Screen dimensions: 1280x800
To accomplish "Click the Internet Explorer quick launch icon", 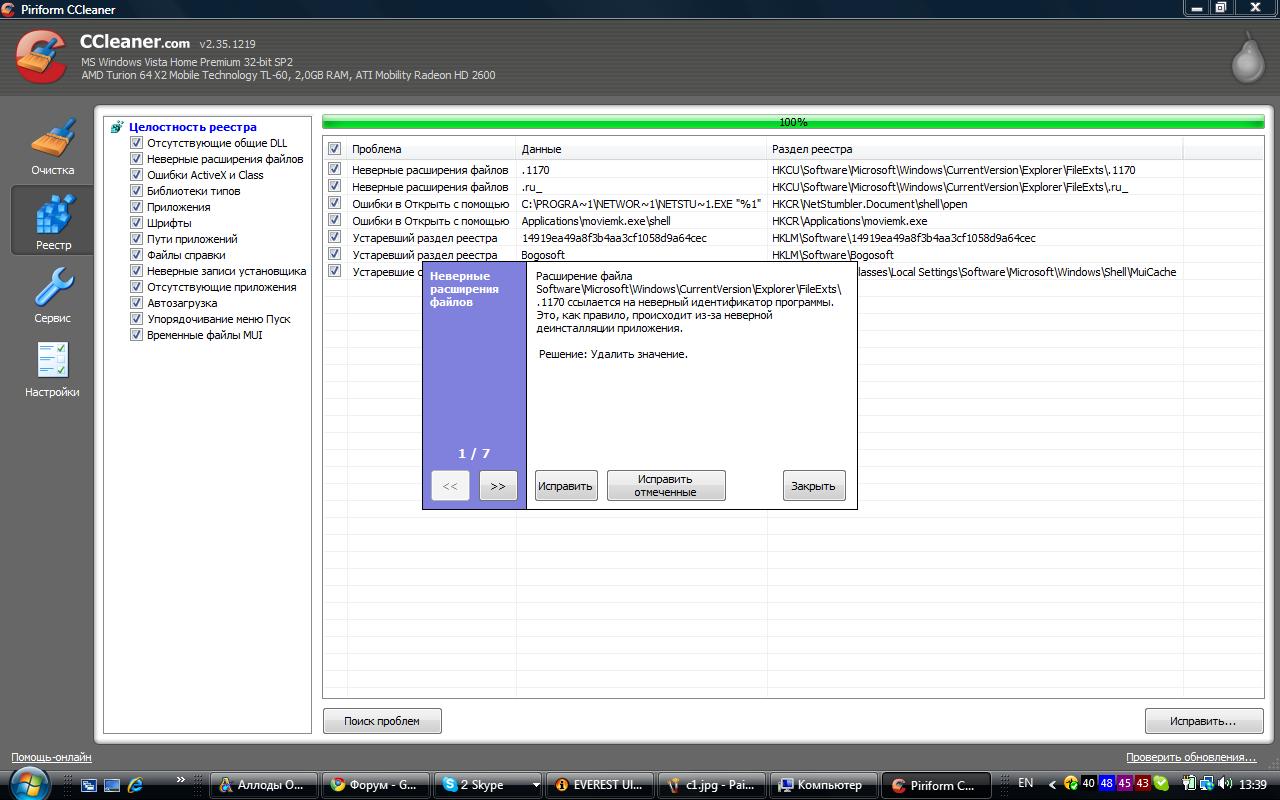I will pyautogui.click(x=136, y=785).
